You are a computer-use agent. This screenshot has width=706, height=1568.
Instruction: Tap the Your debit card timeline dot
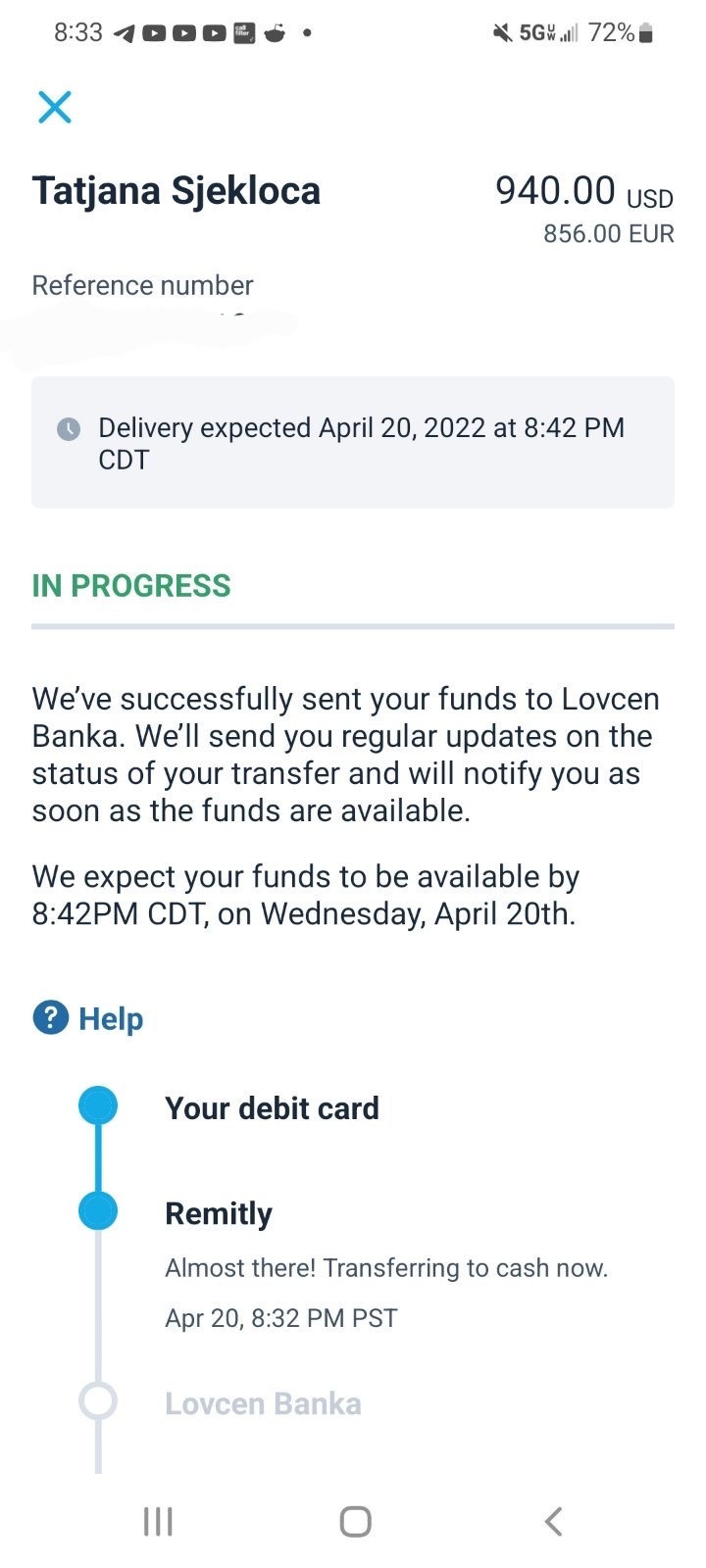98,1105
